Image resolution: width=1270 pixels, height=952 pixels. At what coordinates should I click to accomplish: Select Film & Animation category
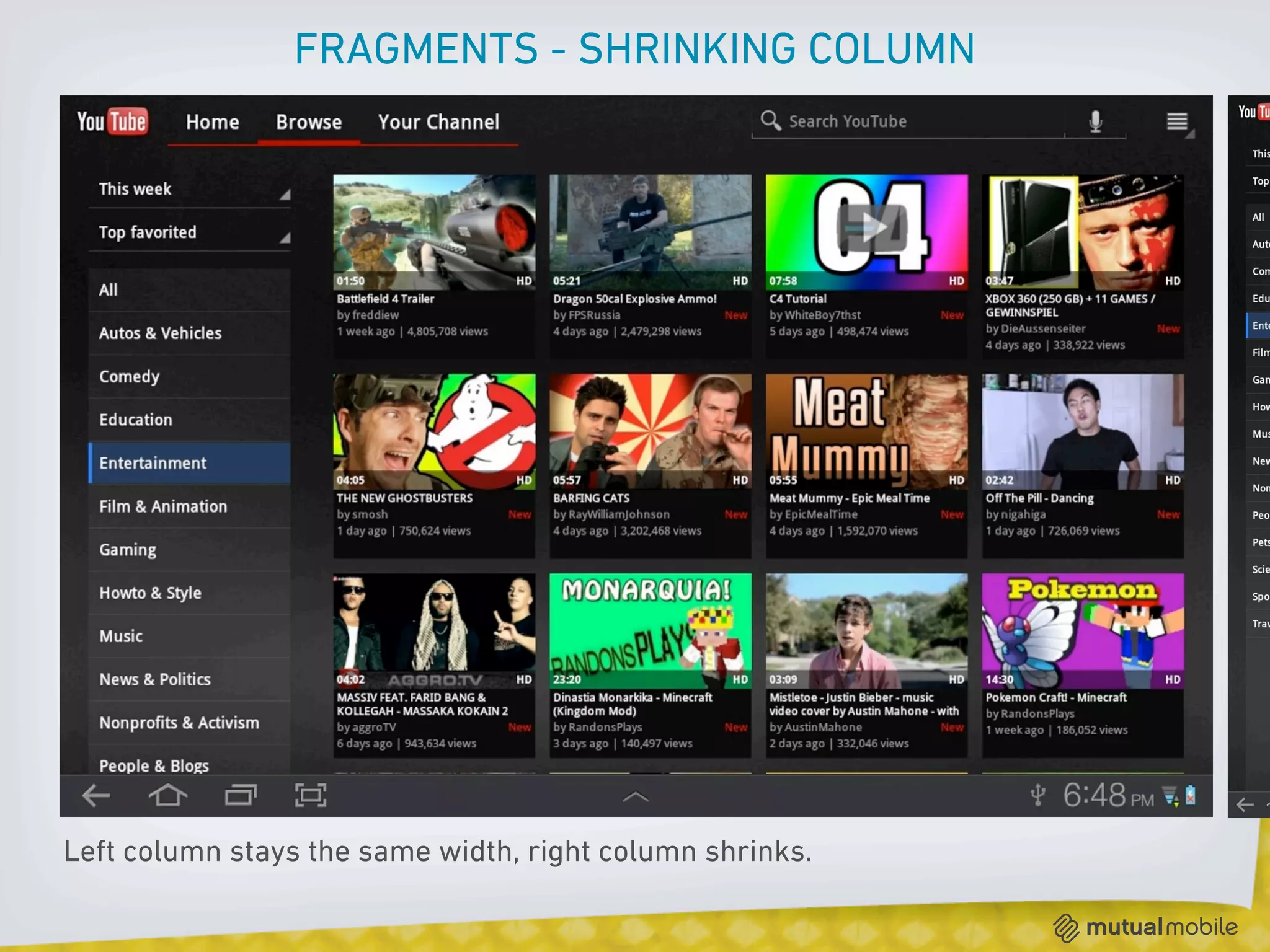tap(190, 506)
